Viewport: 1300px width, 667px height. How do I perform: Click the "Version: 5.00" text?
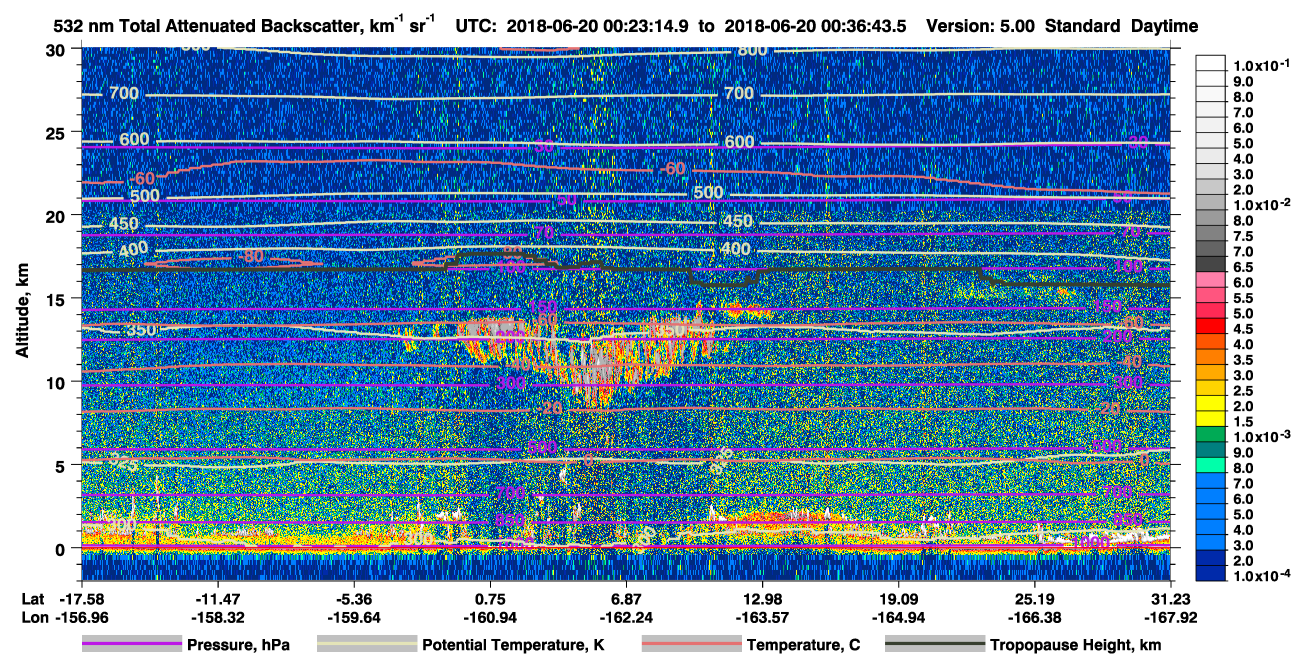pos(982,27)
